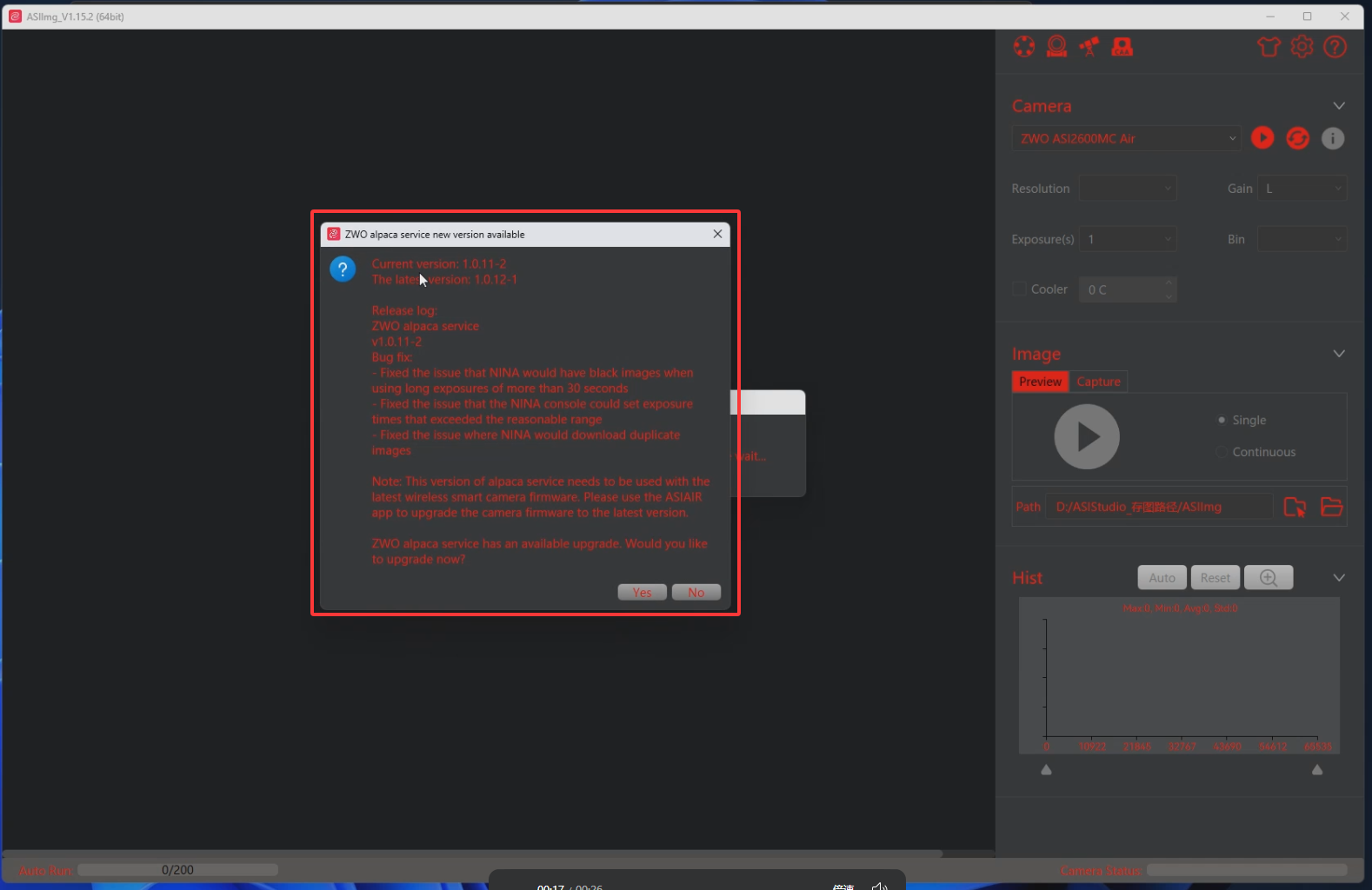Move the left histogram black-point handle
Screen dimensions: 1372x890
click(x=1046, y=770)
